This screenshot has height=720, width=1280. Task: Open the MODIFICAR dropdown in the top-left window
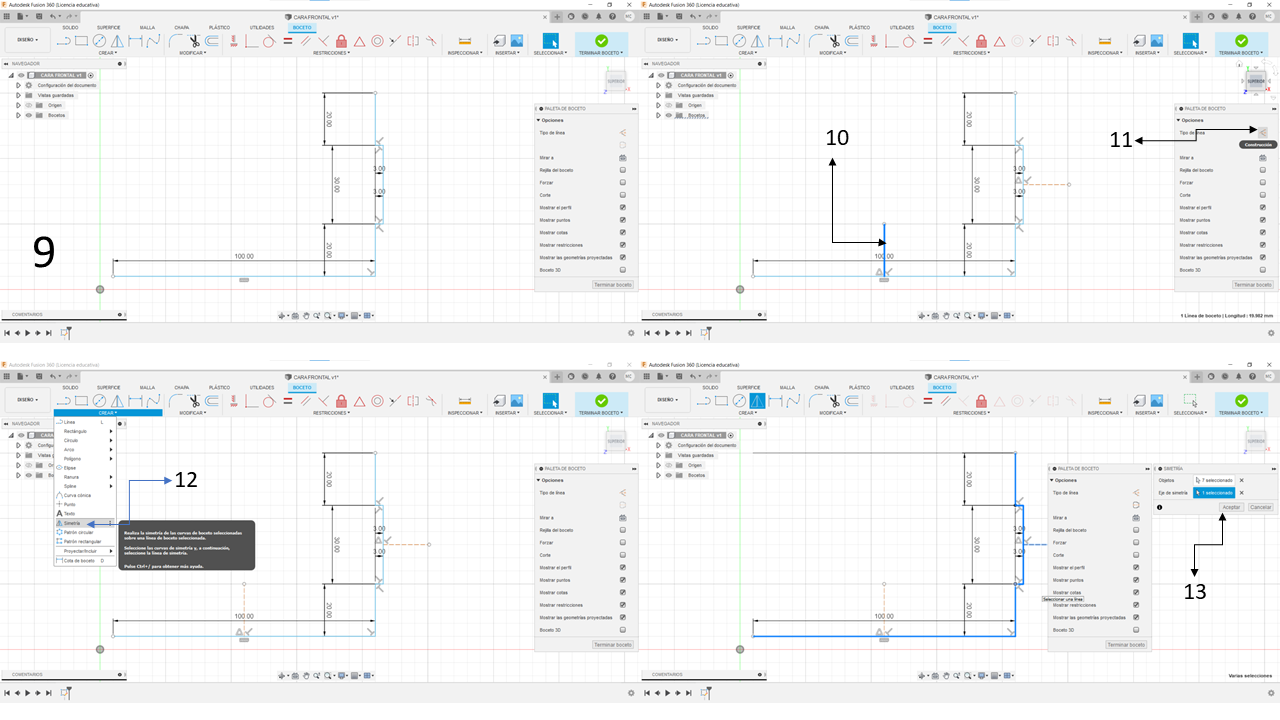[x=191, y=52]
